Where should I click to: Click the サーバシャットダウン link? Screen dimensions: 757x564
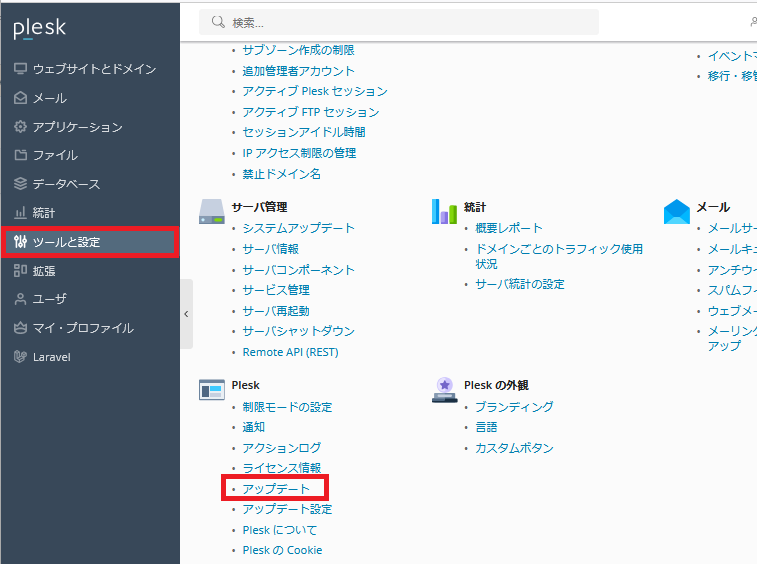pyautogui.click(x=298, y=331)
